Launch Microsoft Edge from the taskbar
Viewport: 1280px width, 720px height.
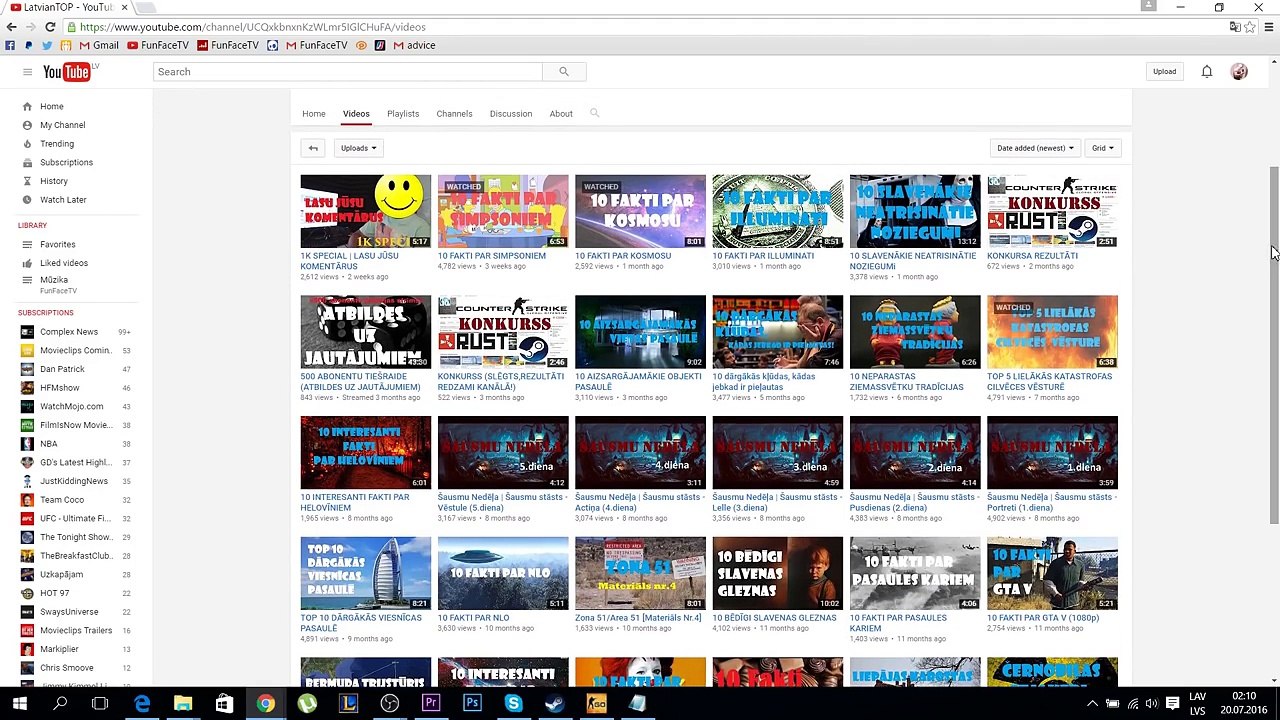pyautogui.click(x=142, y=704)
